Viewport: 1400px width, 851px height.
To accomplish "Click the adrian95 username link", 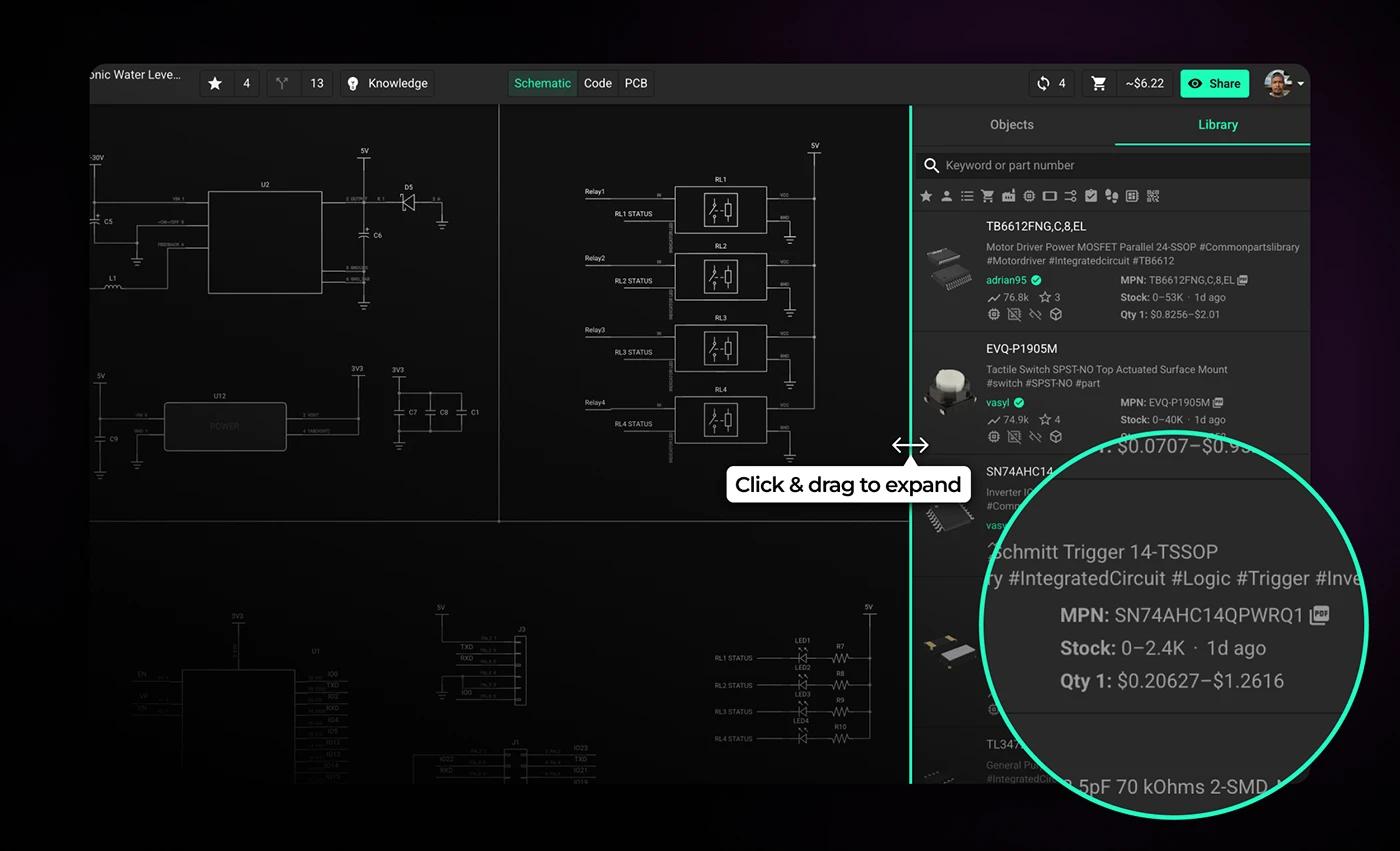I will point(1005,280).
